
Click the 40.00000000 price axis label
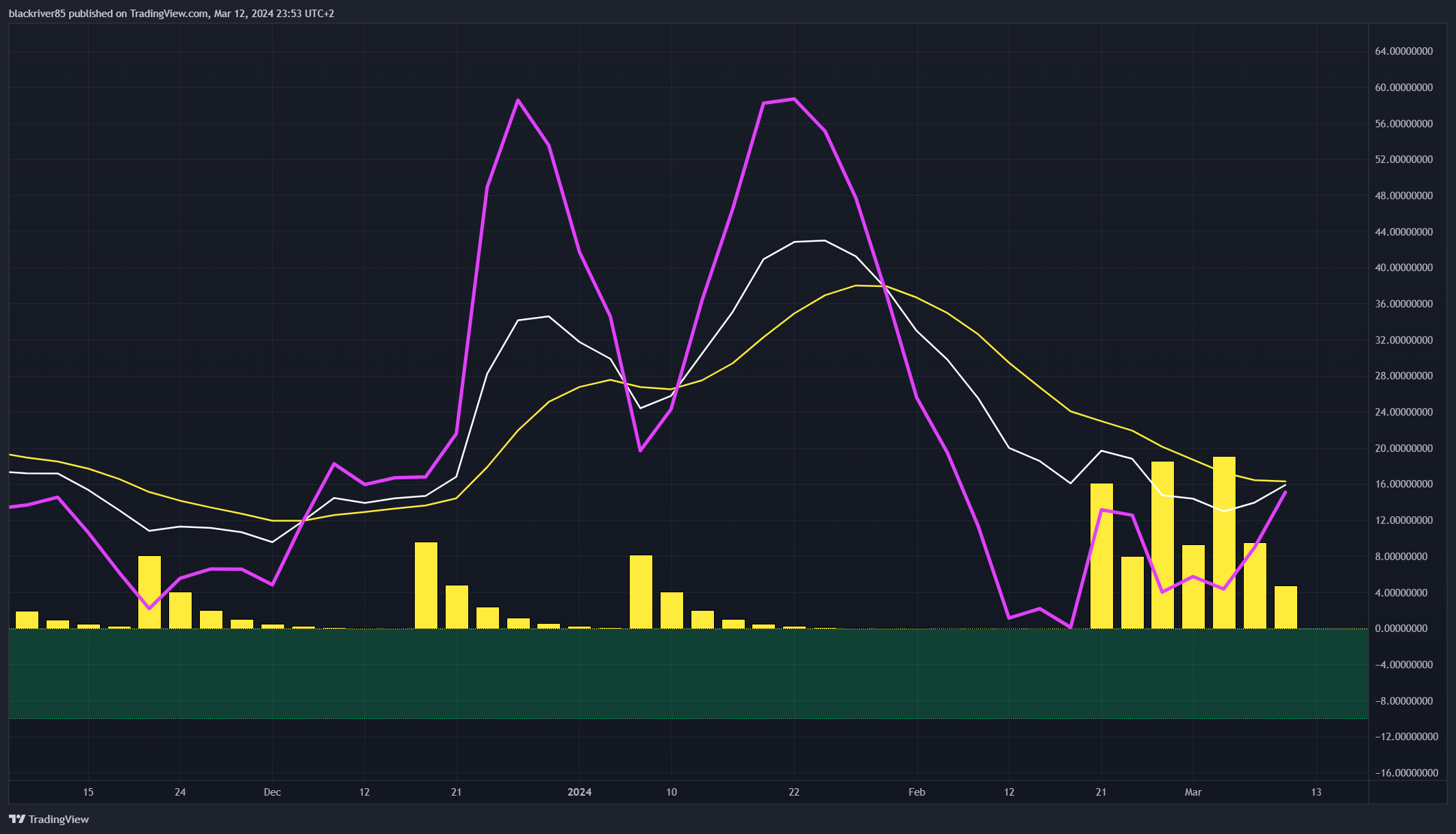pyautogui.click(x=1404, y=268)
